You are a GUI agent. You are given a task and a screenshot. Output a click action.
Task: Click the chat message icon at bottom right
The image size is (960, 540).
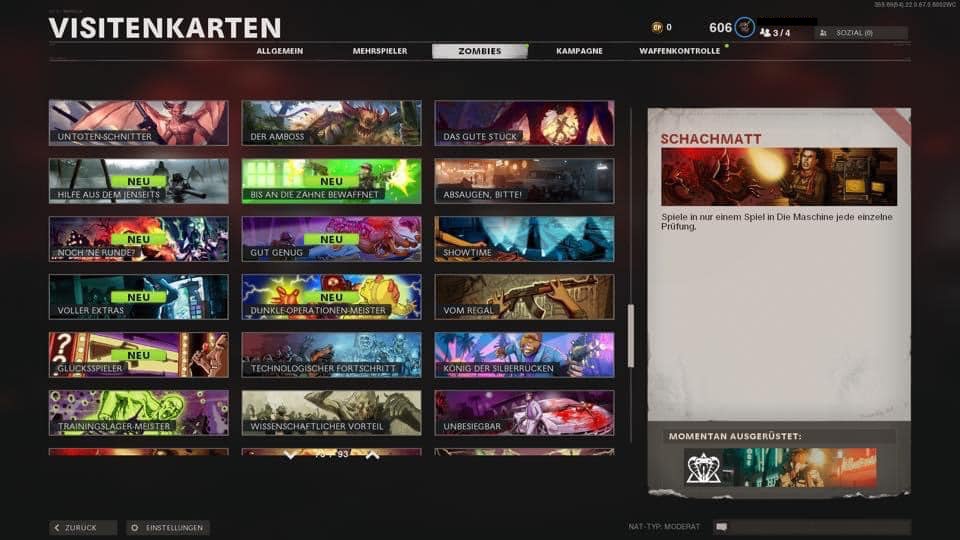click(x=721, y=526)
